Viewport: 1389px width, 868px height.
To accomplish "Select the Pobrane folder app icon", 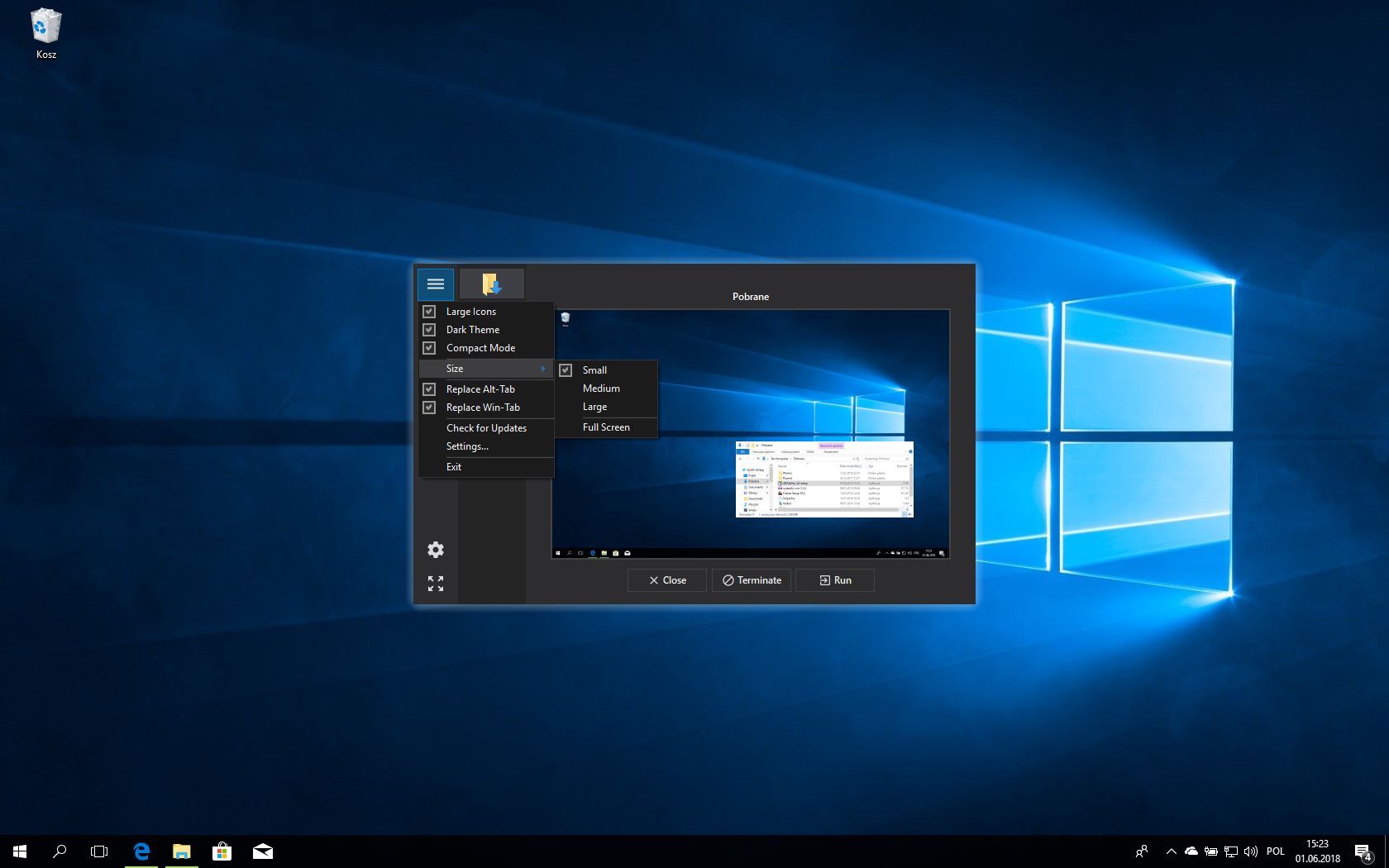I will tap(492, 284).
